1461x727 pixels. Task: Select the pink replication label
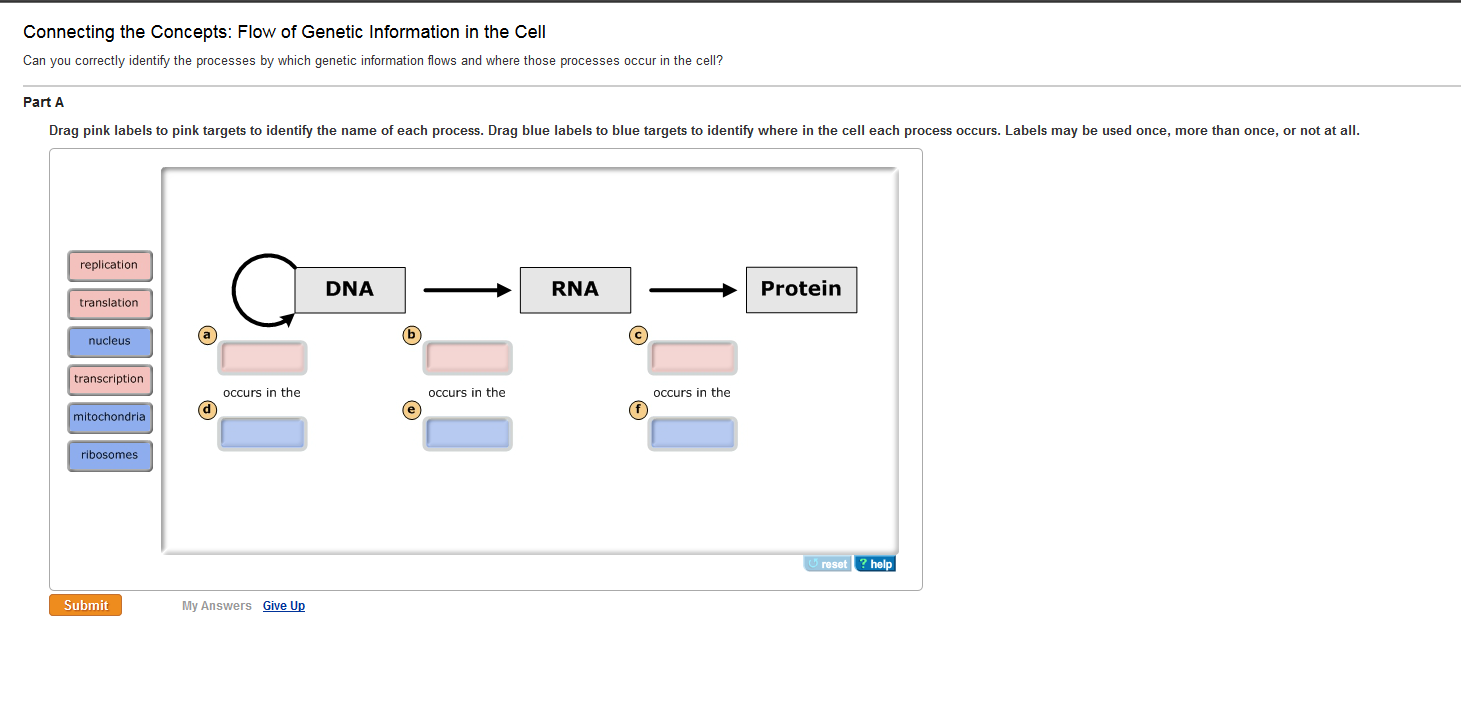[110, 265]
